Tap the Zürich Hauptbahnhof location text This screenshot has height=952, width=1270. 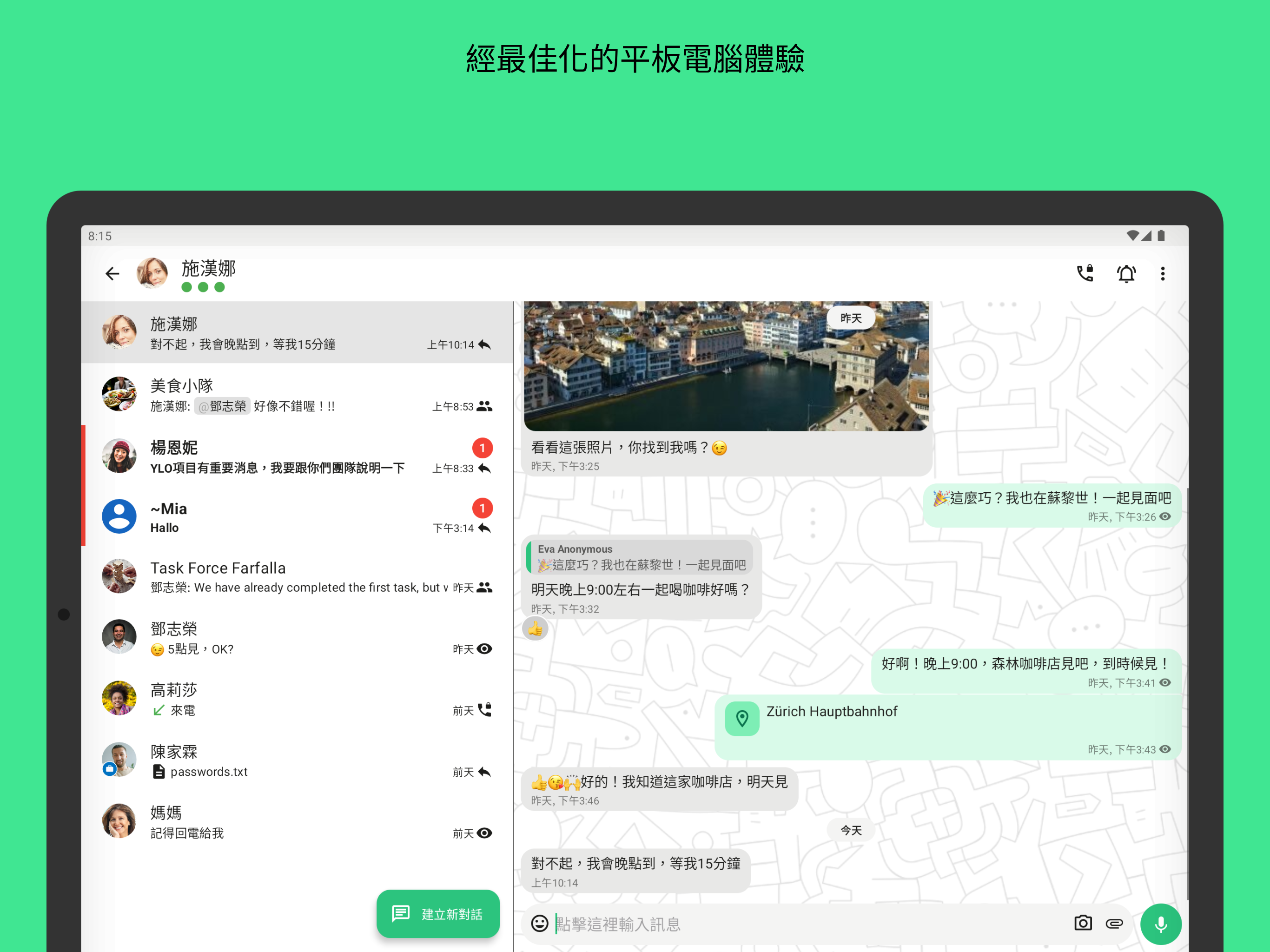831,712
